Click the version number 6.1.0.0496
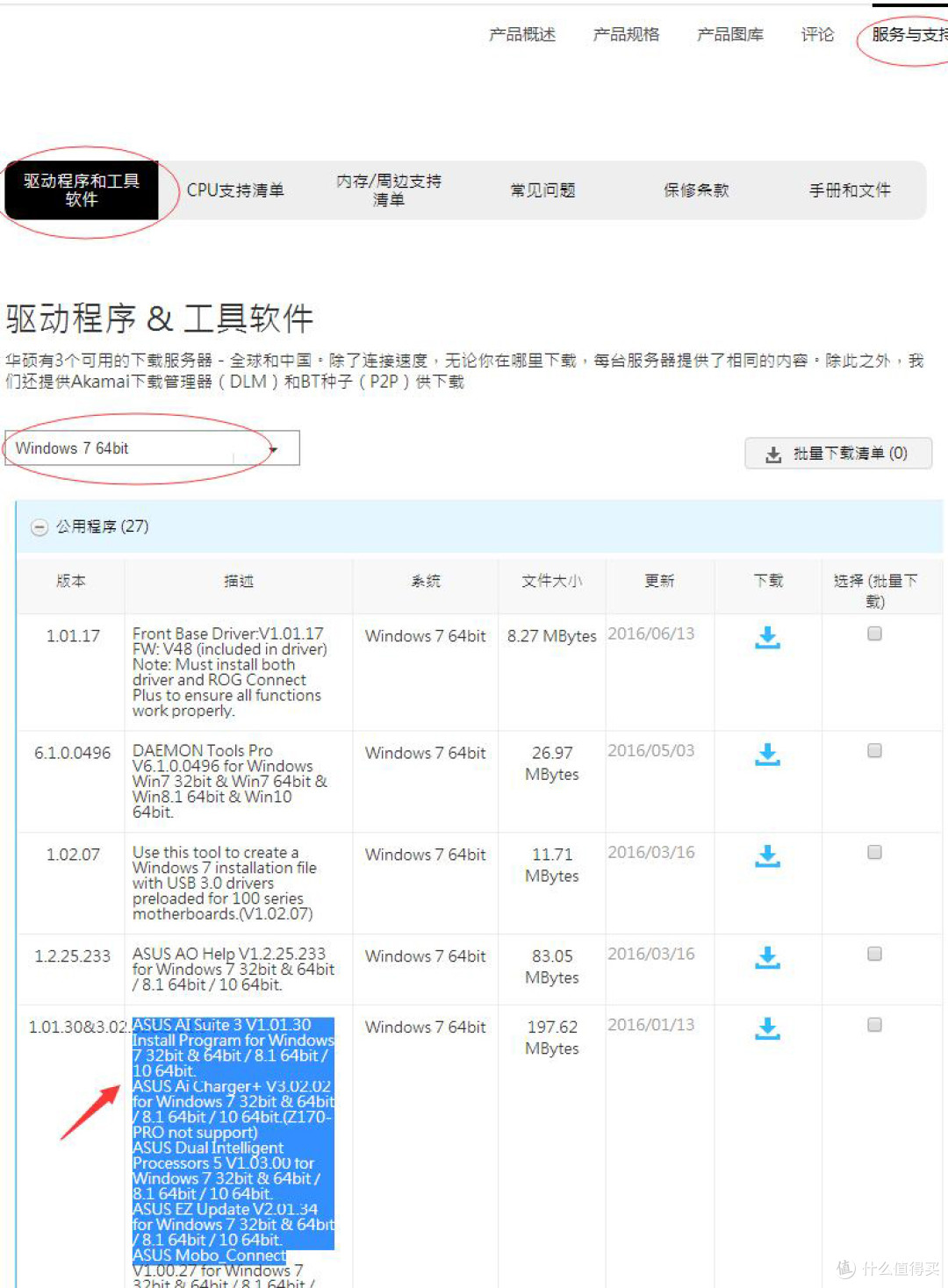 [x=72, y=753]
